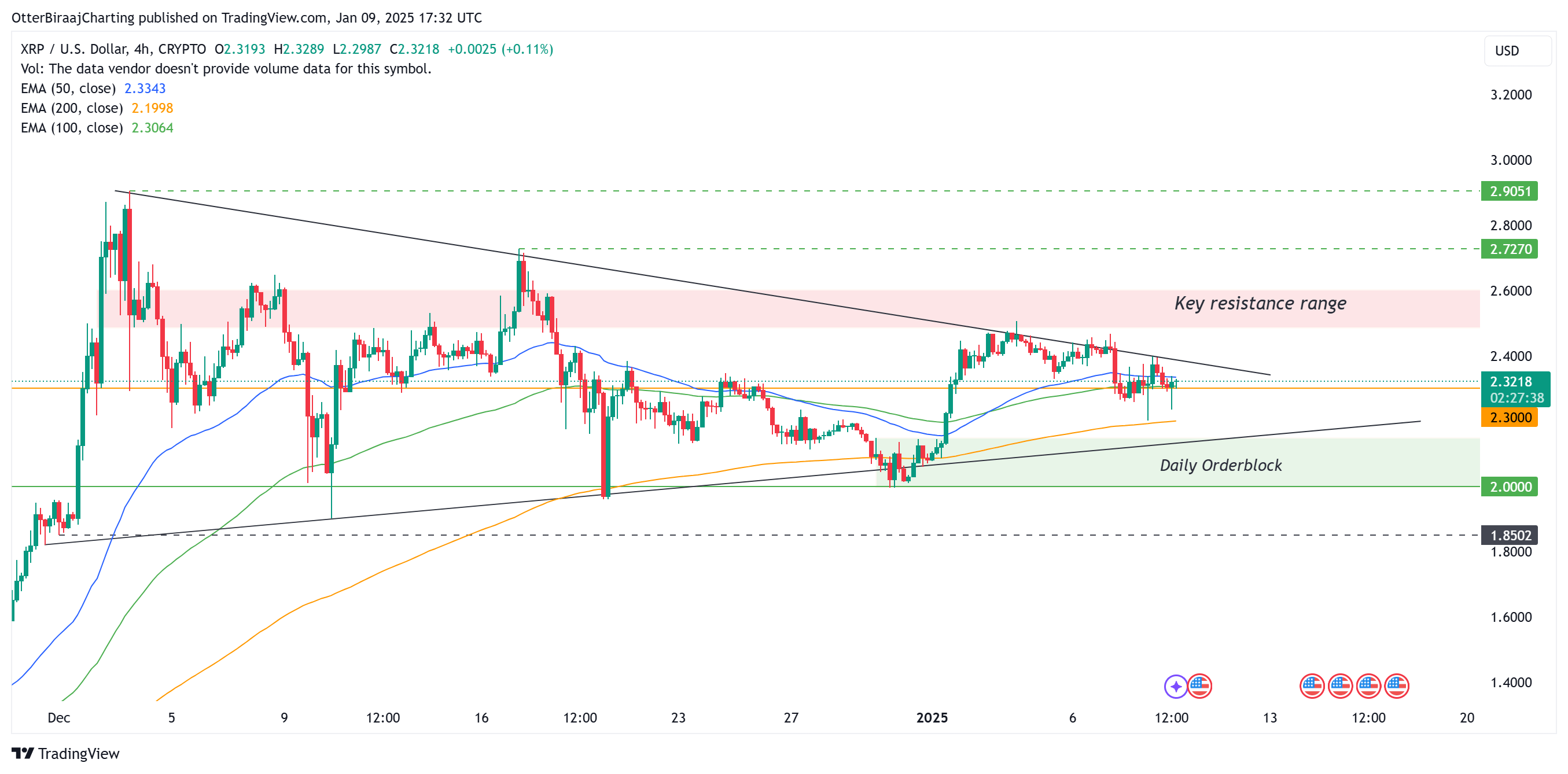
Task: Click the 2025 date marker on time axis
Action: tap(932, 718)
